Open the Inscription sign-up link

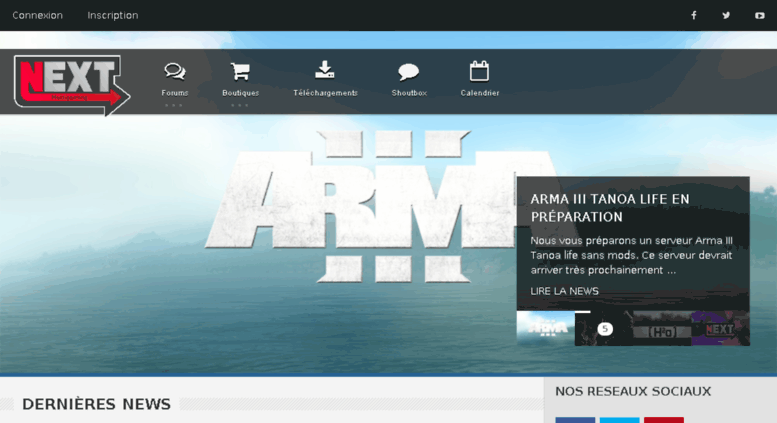tap(112, 15)
